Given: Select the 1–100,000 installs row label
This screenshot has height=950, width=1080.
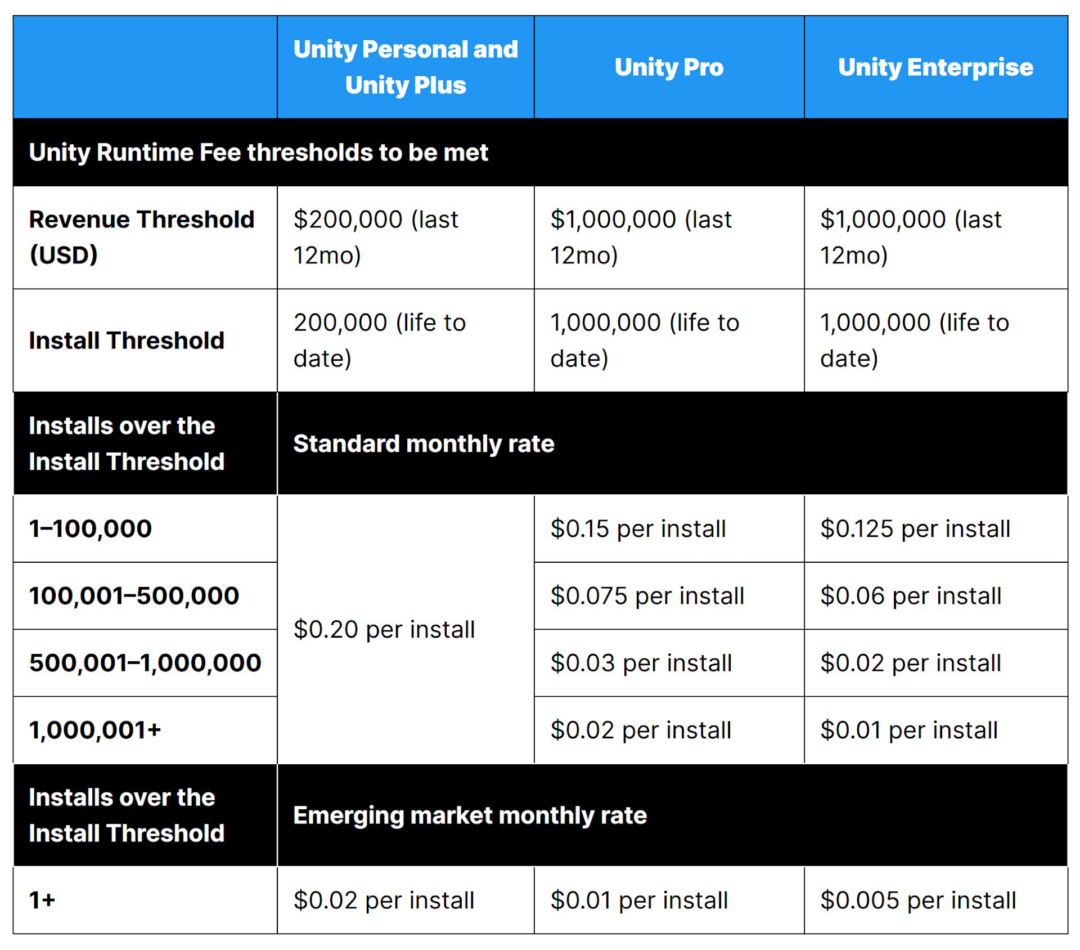Looking at the screenshot, I should click(90, 528).
